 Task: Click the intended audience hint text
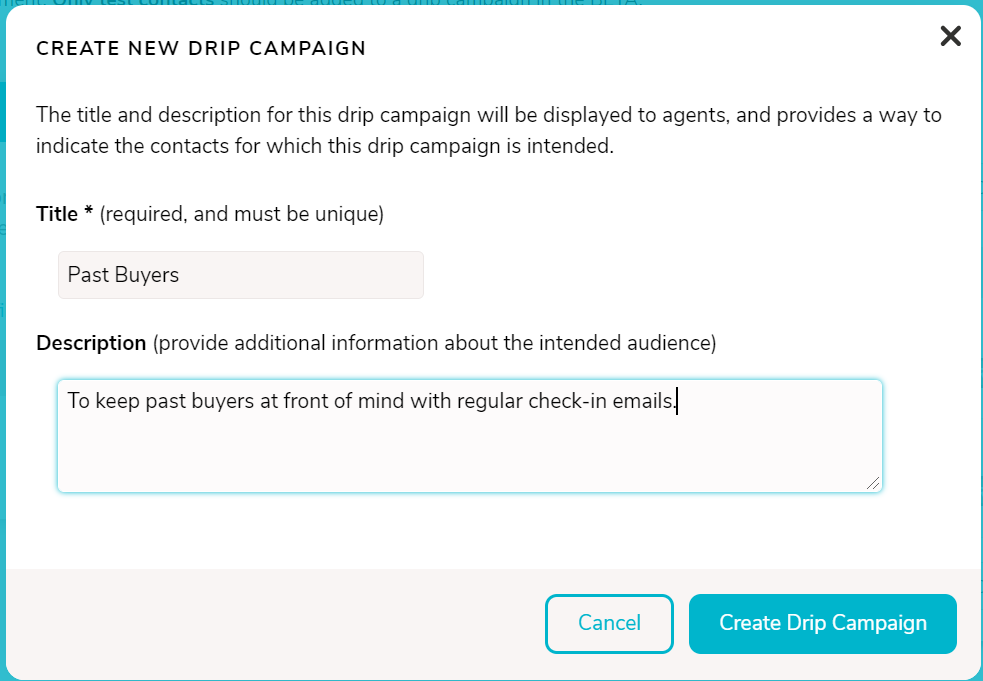tap(434, 343)
